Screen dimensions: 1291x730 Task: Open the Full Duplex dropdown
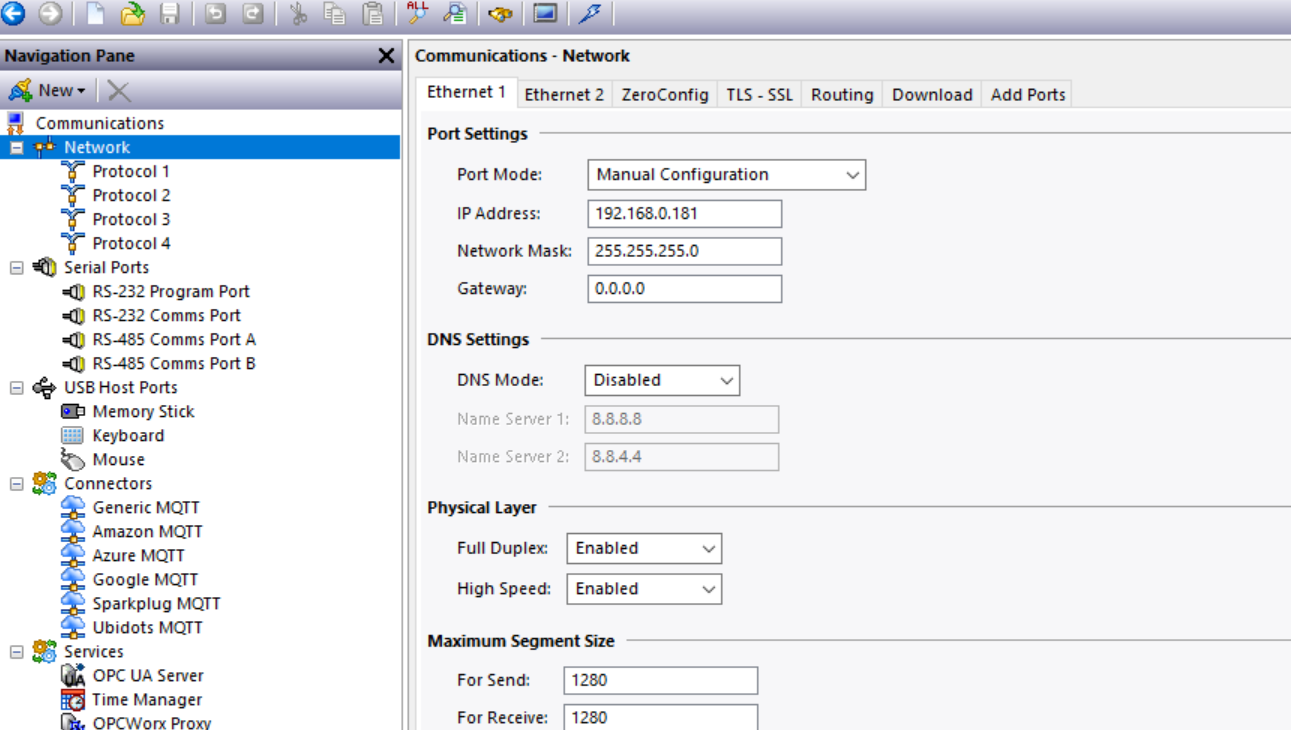644,548
